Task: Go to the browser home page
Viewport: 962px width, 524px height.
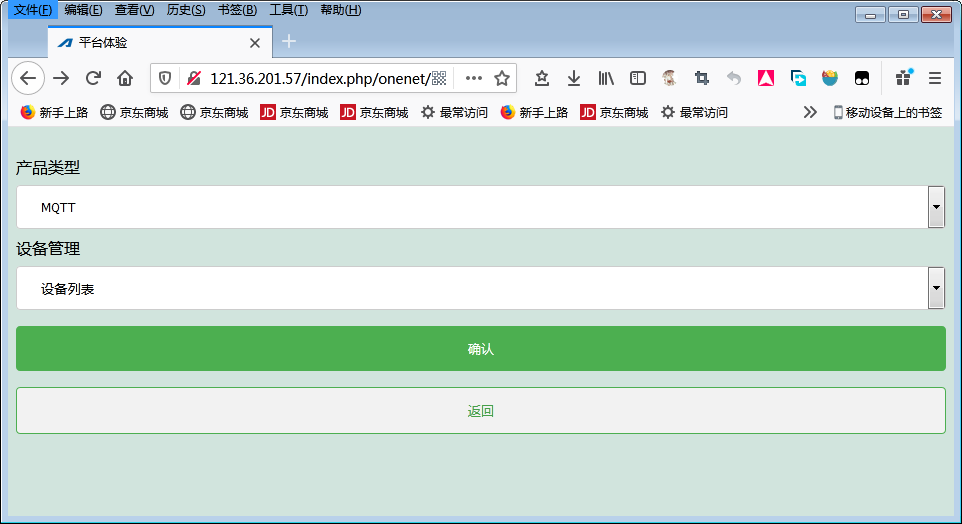Action: tap(125, 78)
